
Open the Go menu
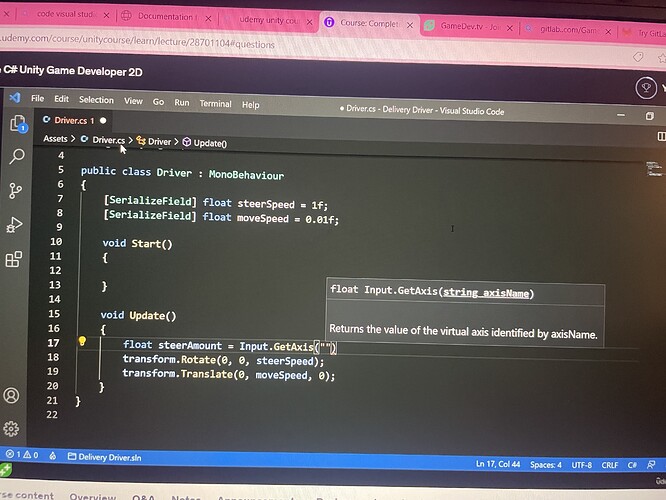158,102
